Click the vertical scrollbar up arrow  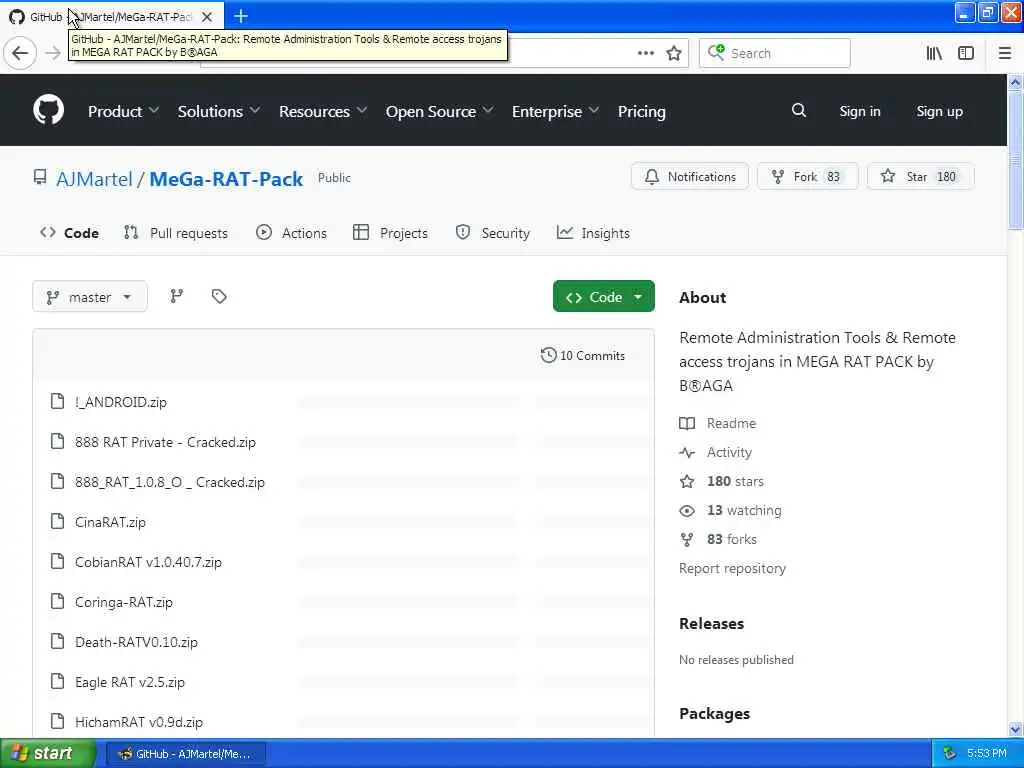[x=1015, y=82]
